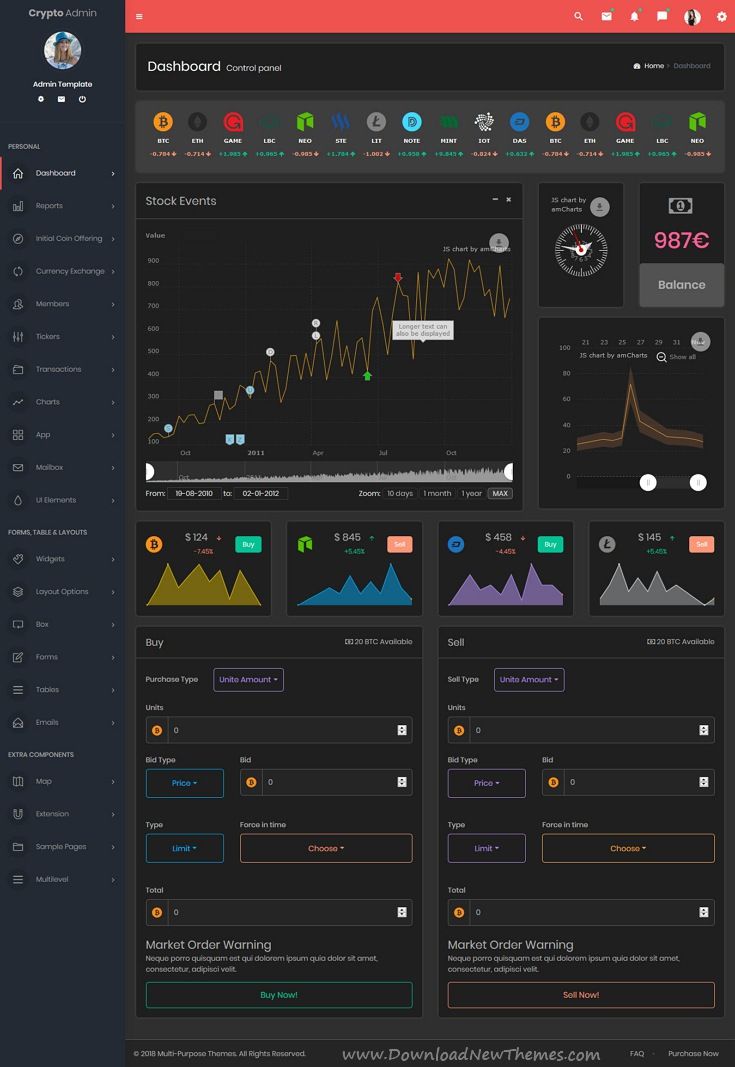This screenshot has height=1067, width=735.
Task: Click the NEO icon in the $ 845 card
Action: pos(305,544)
